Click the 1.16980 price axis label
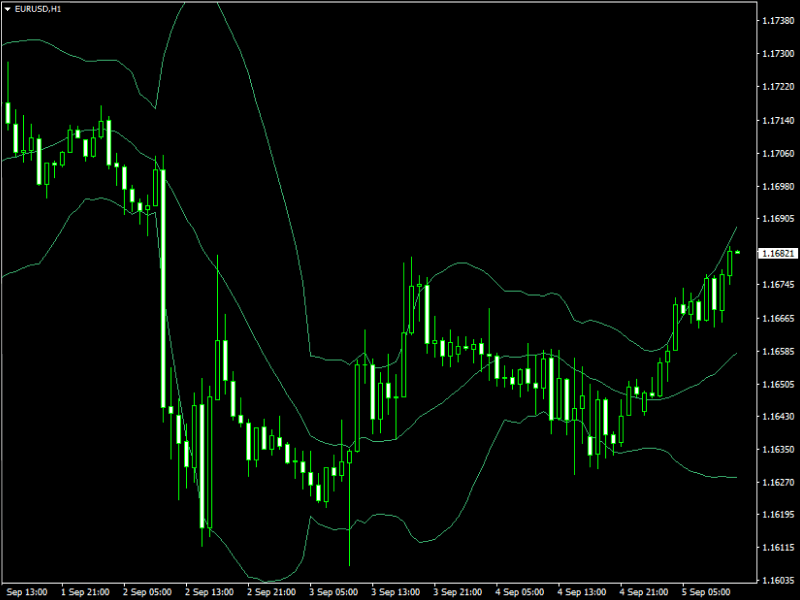The width and height of the screenshot is (800, 600). click(778, 186)
